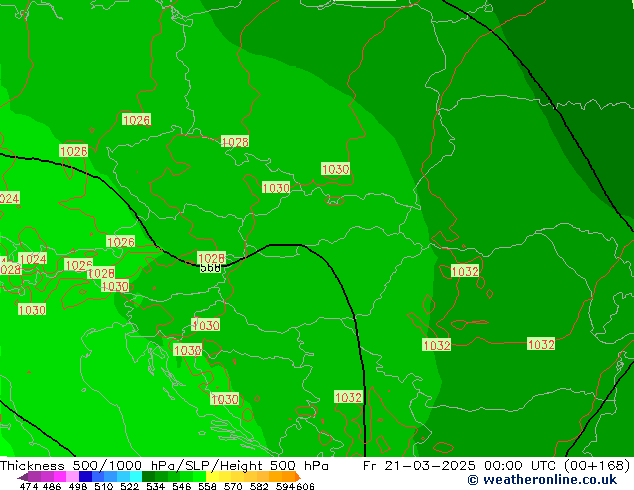Select the bright yellow legend swatch at 558
This screenshot has width=634, height=490.
click(x=212, y=476)
